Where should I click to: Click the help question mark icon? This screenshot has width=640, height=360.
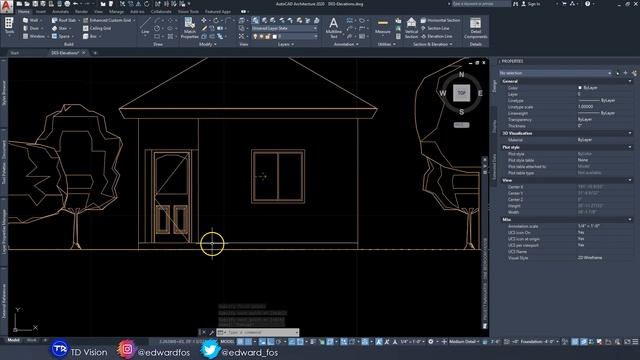tap(587, 4)
